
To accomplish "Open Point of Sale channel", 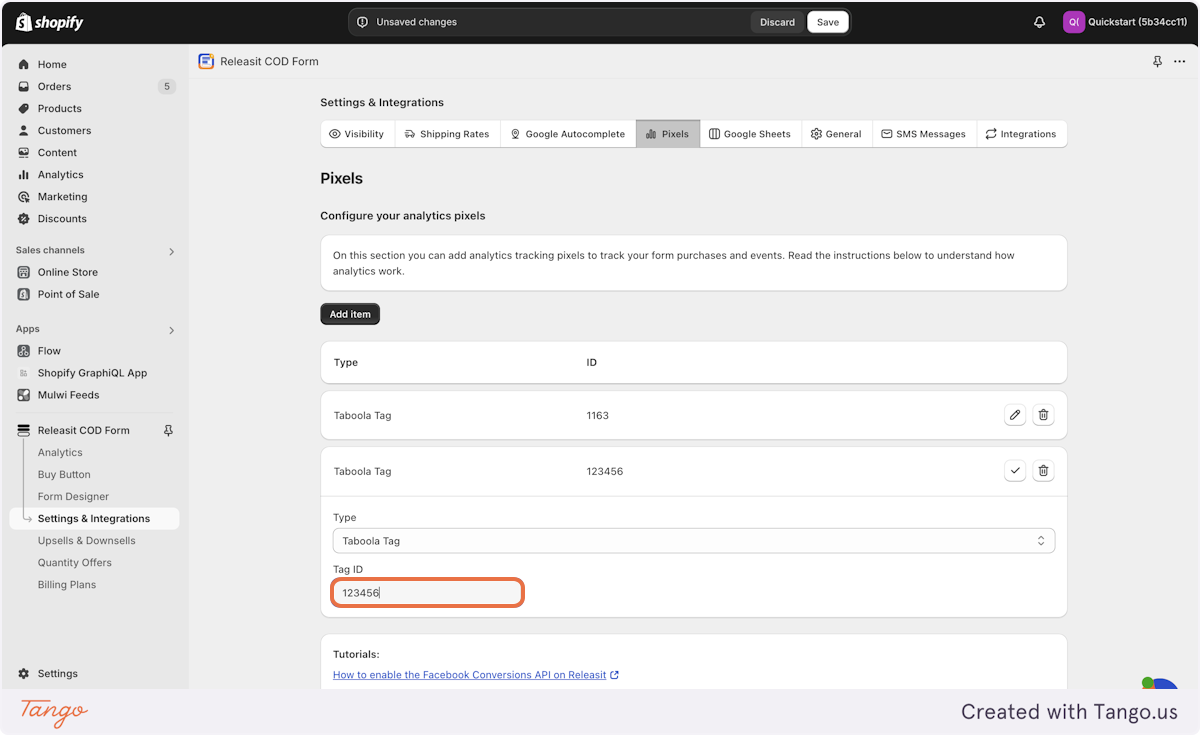I will (68, 294).
